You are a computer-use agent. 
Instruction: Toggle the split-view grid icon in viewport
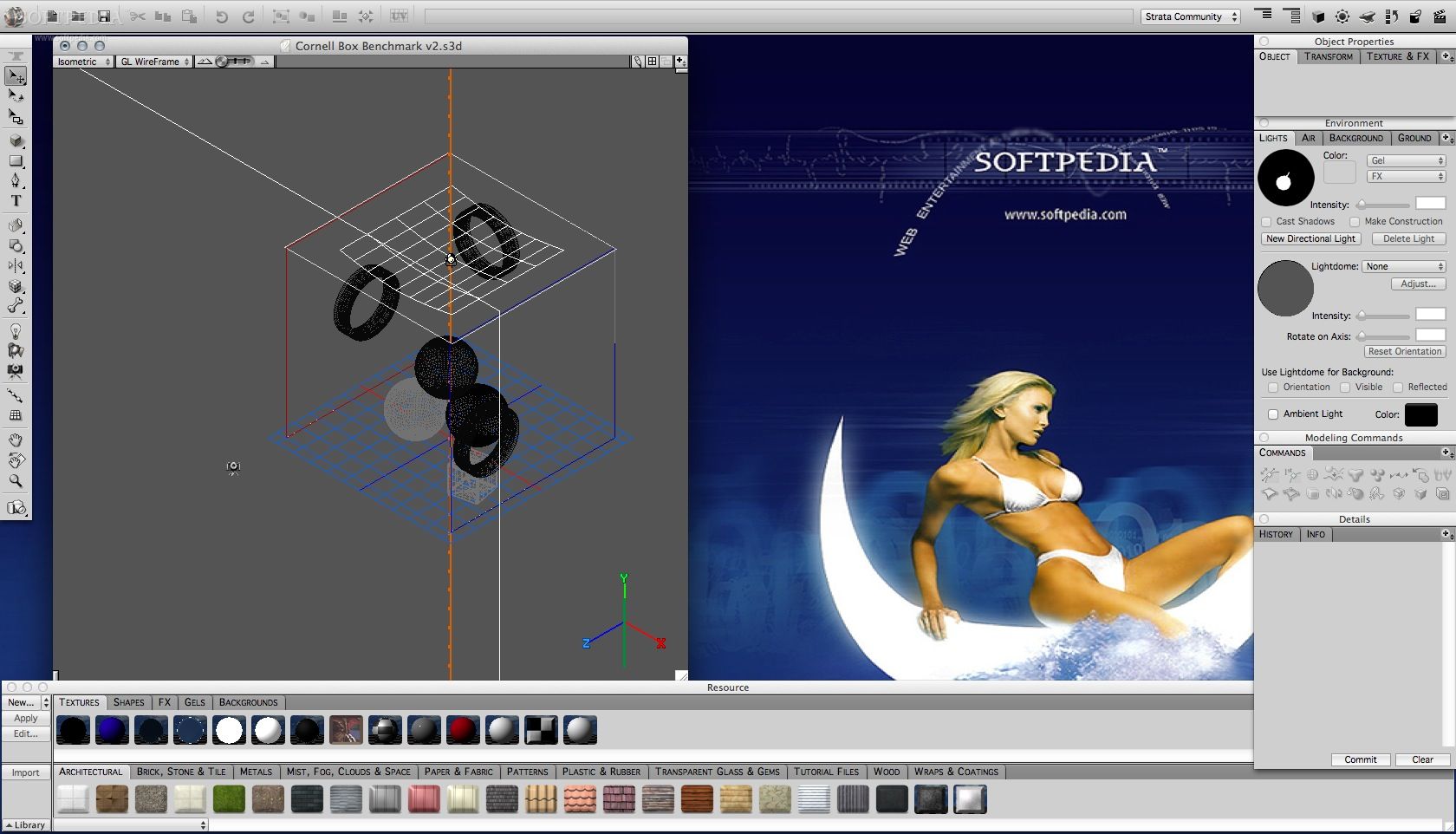tap(652, 62)
